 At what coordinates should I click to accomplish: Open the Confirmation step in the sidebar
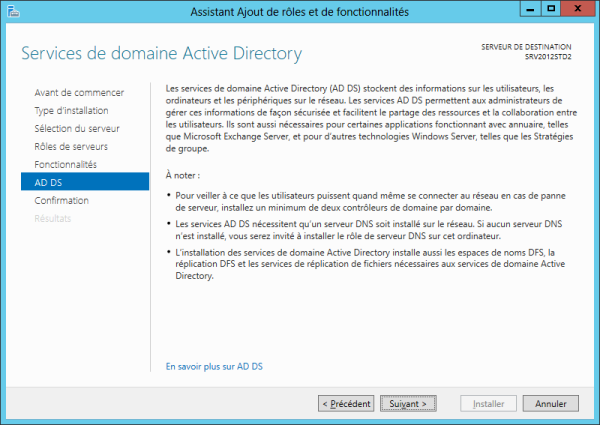click(x=61, y=200)
